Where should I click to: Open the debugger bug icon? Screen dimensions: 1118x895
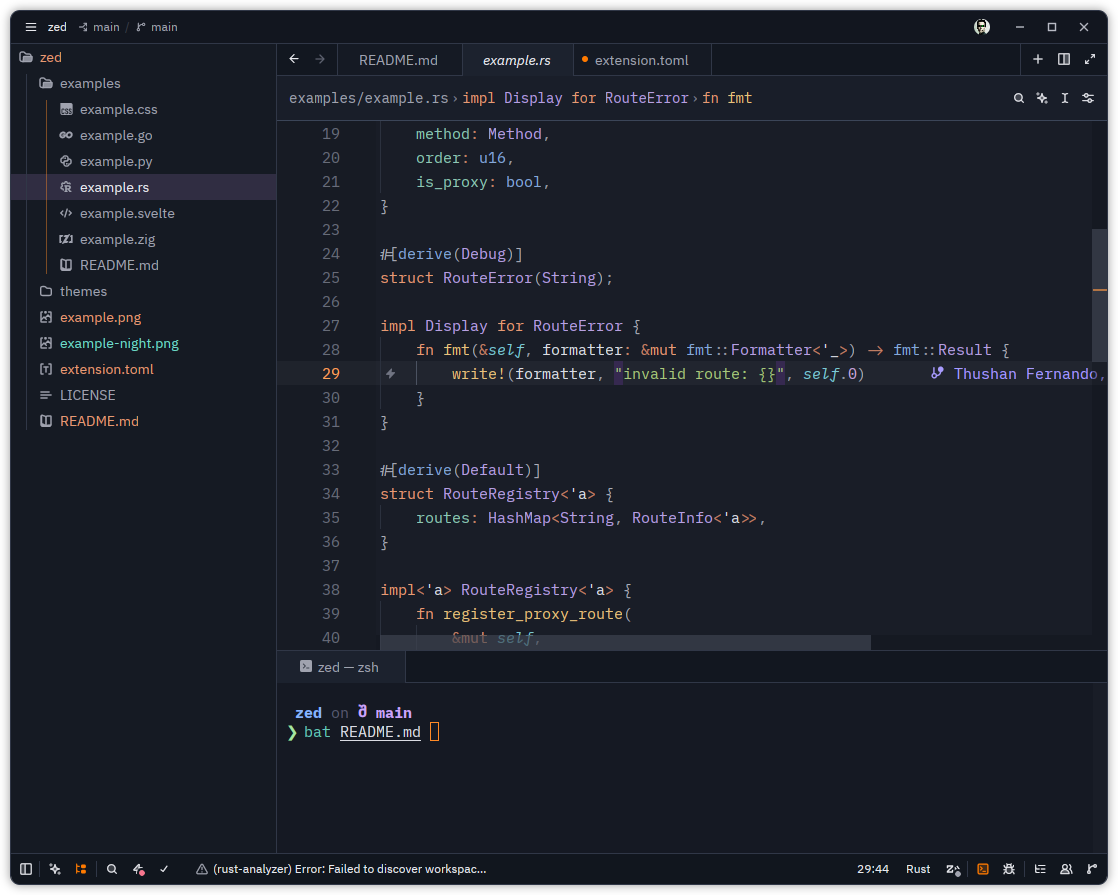1009,869
